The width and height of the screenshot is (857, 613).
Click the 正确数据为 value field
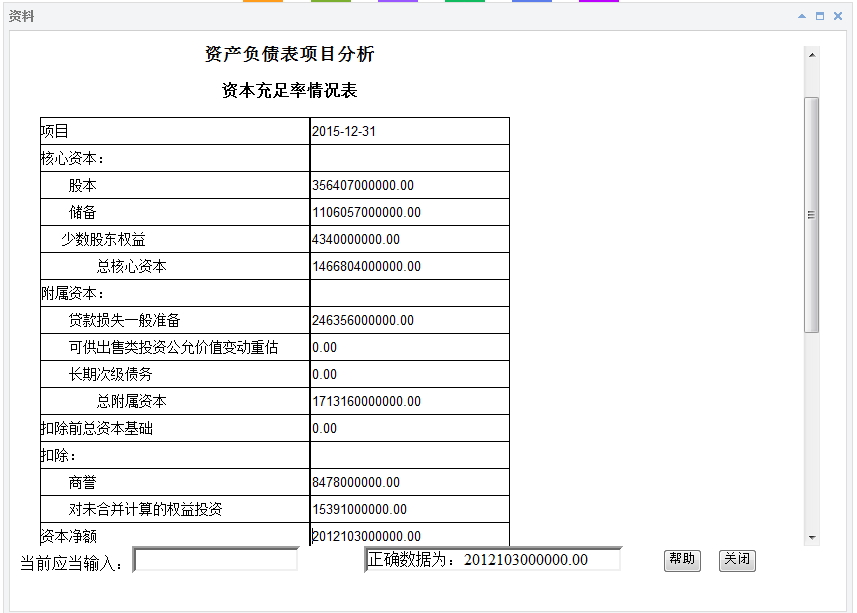click(492, 559)
